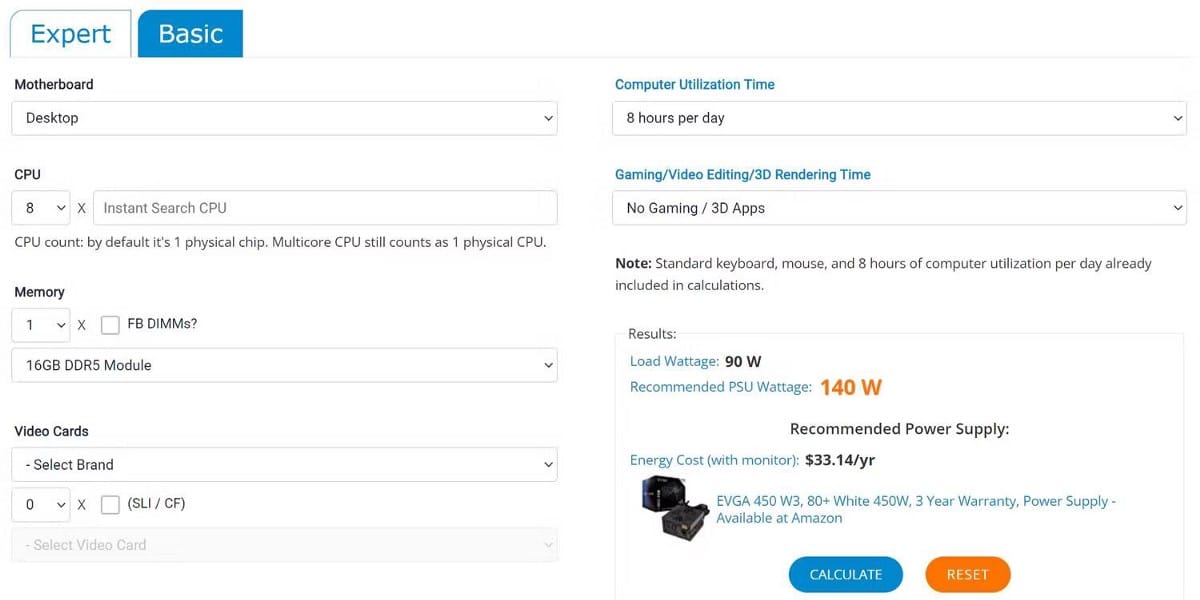Select the Basic tab
Viewport: 1200px width, 600px height.
pos(190,34)
